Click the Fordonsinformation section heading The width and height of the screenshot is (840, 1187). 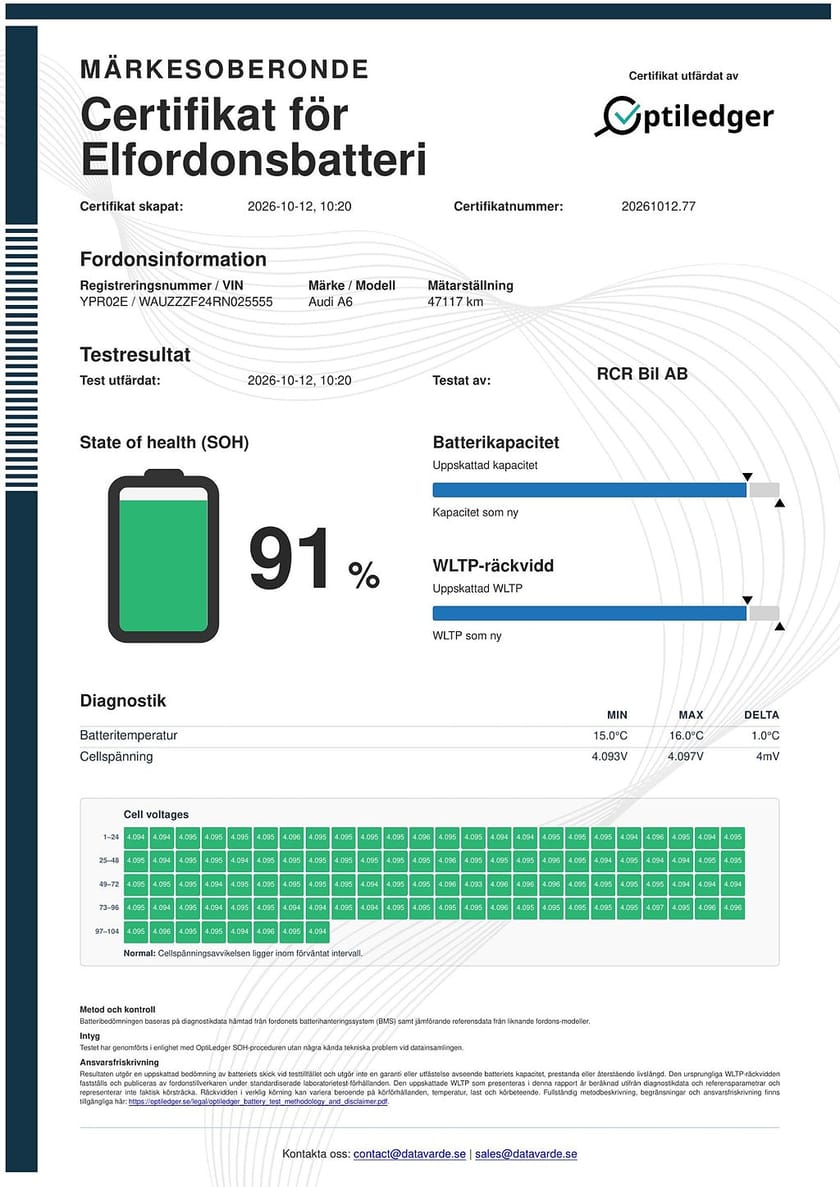173,259
